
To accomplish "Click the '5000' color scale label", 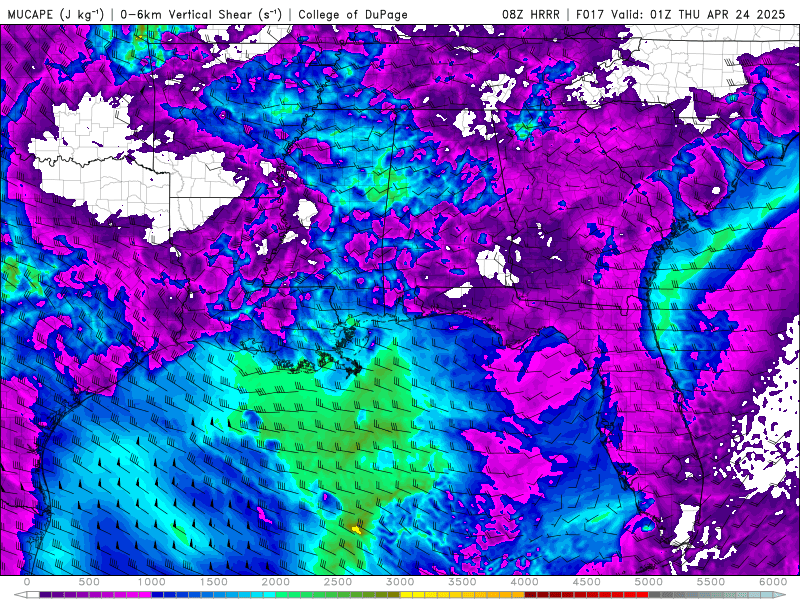I will (x=649, y=582).
